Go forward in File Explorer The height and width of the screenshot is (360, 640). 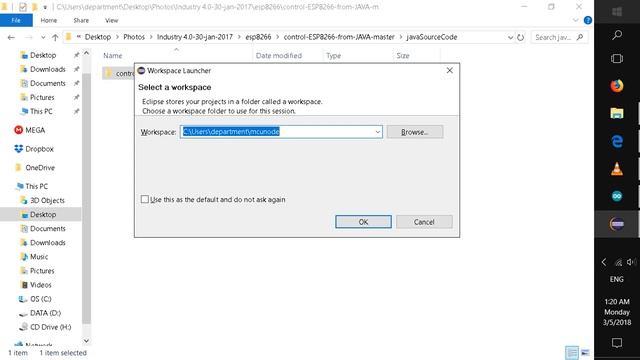28,37
